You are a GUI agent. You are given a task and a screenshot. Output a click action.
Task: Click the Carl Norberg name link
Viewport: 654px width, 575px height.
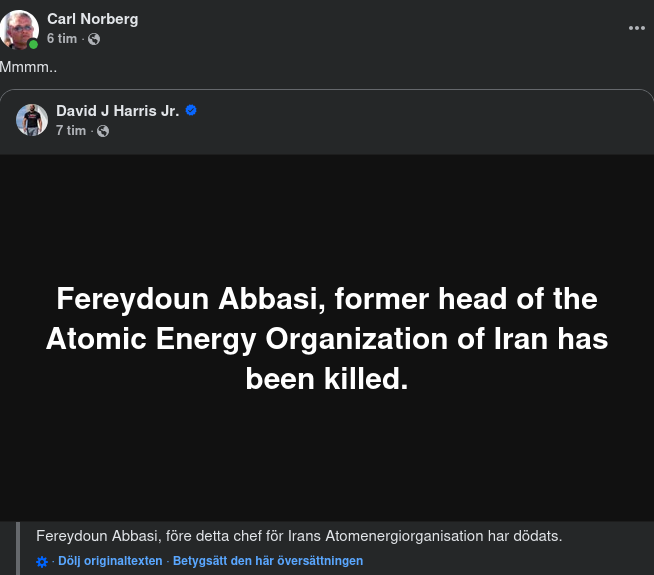pos(93,19)
